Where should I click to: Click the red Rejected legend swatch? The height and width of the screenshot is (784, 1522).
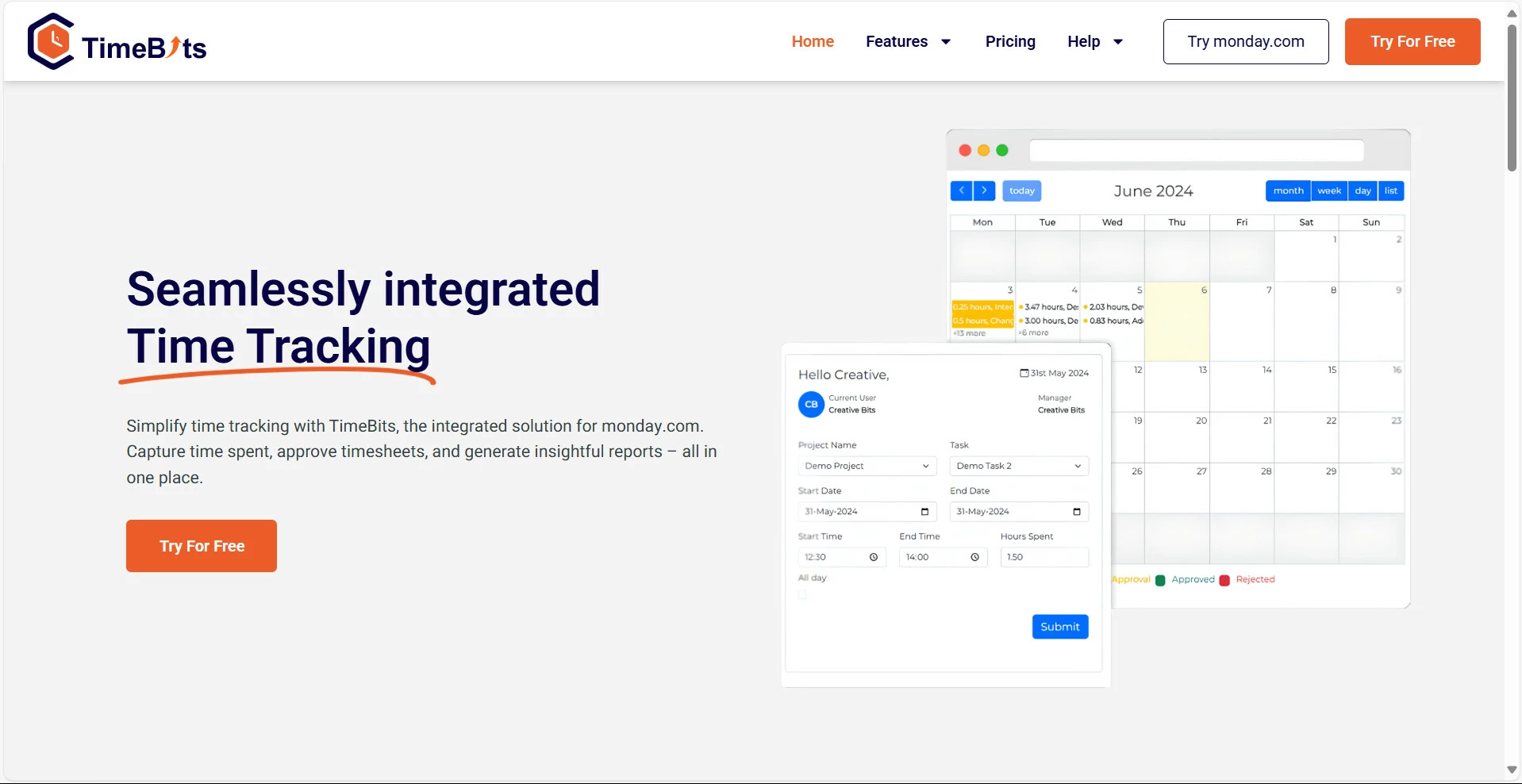pos(1224,580)
